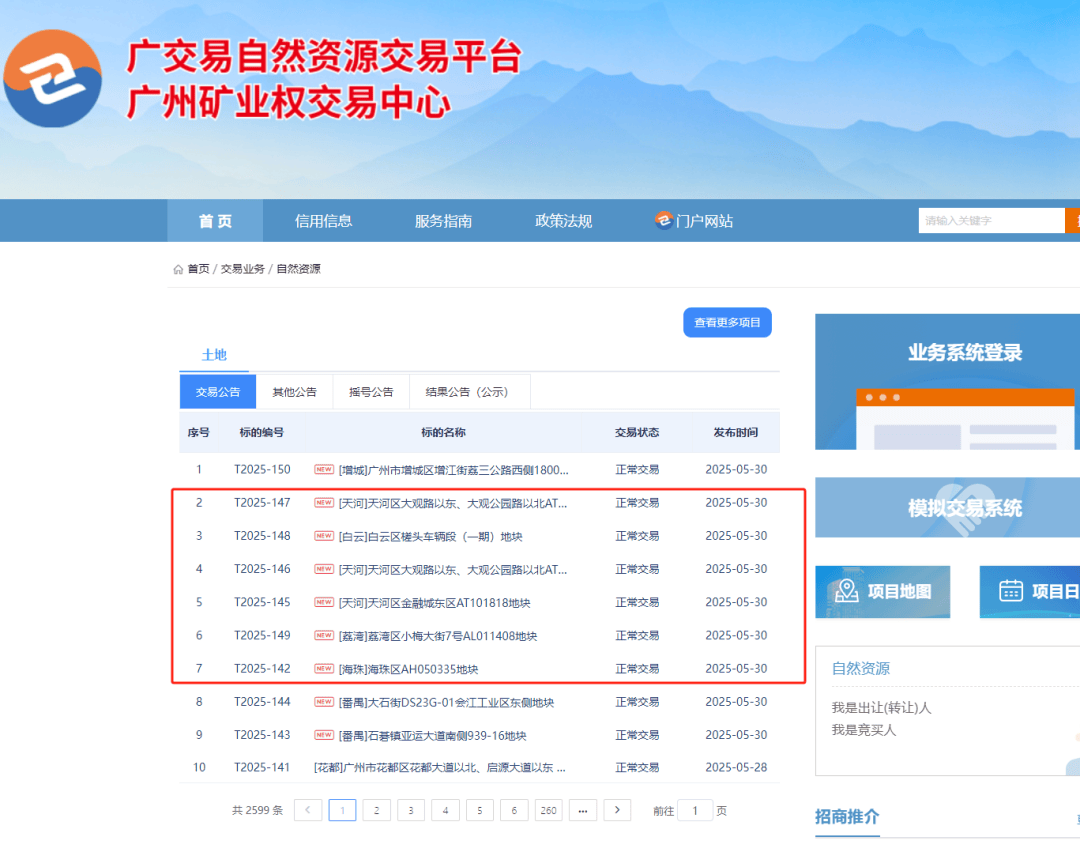The height and width of the screenshot is (852, 1080).
Task: Open the 信用信息 navigation item
Action: (323, 220)
